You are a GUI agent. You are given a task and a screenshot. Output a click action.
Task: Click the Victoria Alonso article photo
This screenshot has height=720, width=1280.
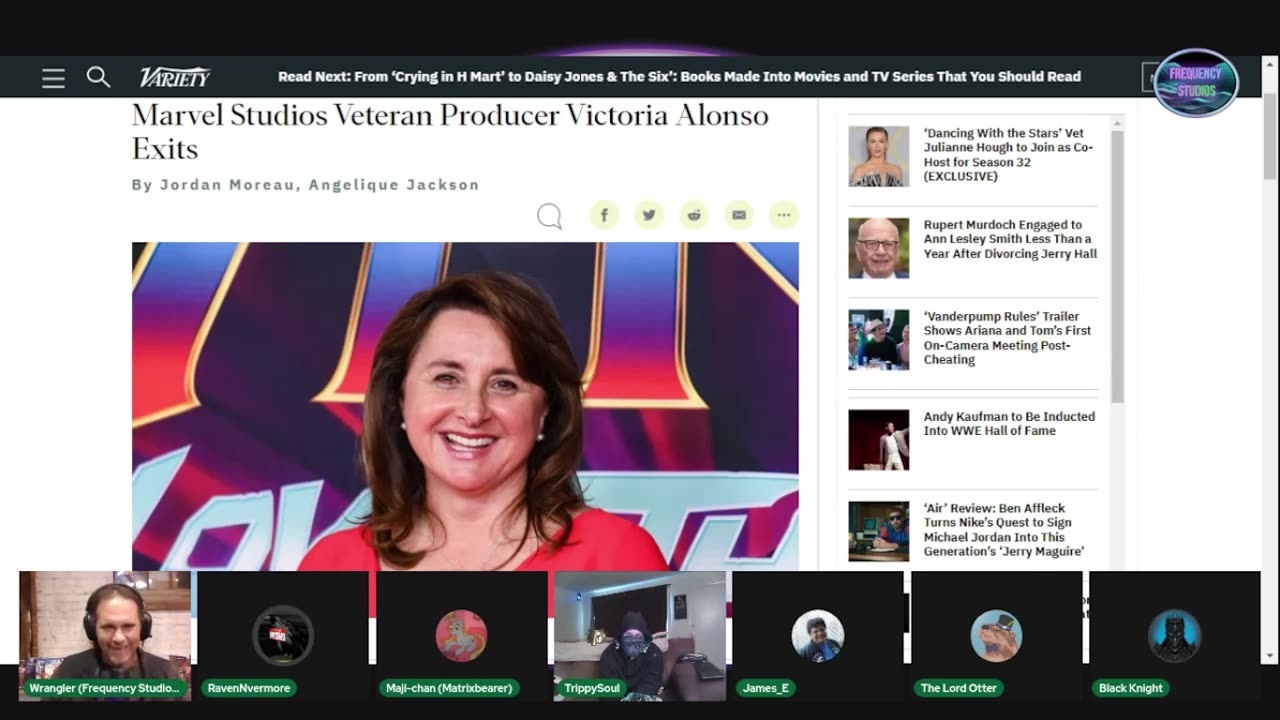point(465,406)
